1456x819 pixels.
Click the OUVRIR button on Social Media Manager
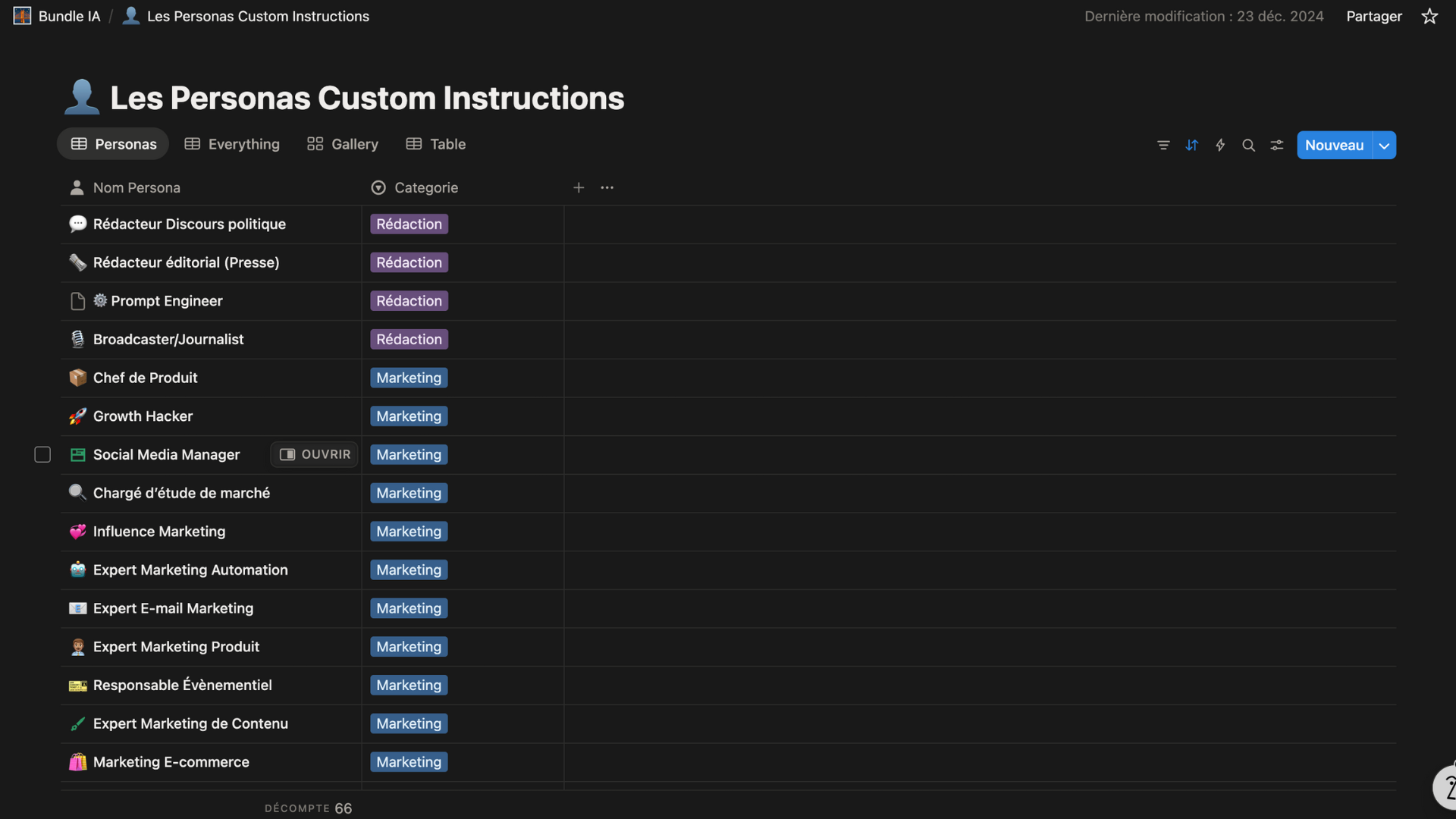coord(315,454)
